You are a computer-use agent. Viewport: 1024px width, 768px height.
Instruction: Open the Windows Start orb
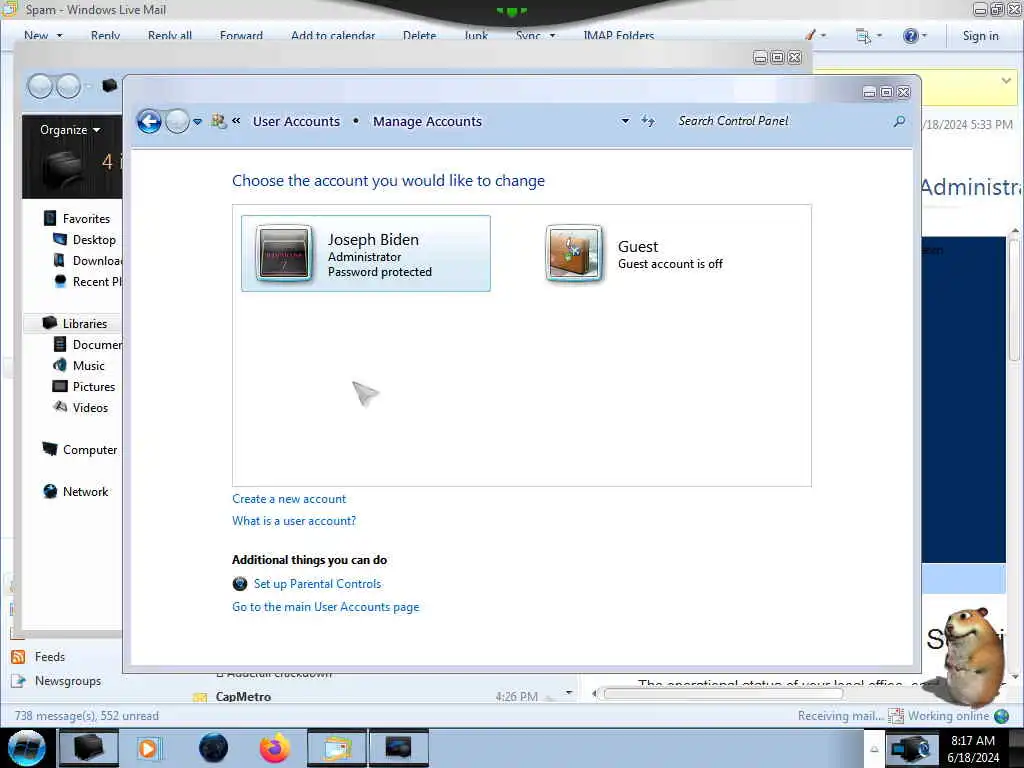(x=27, y=748)
